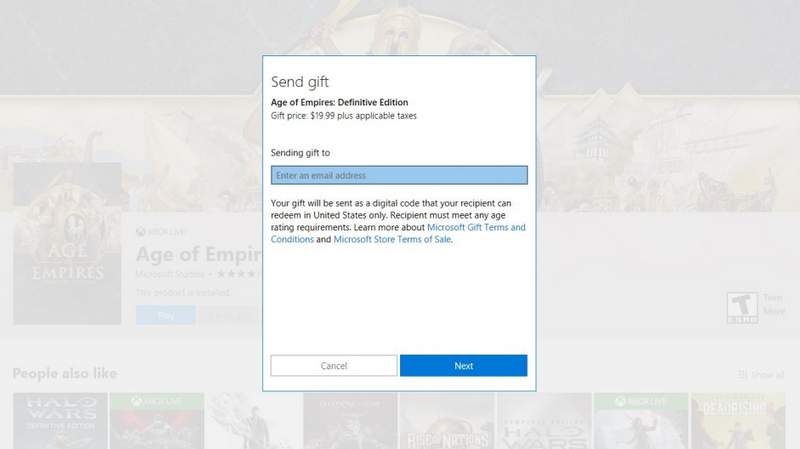The width and height of the screenshot is (800, 449).
Task: Open the Dead Rising game tile
Action: (738, 421)
